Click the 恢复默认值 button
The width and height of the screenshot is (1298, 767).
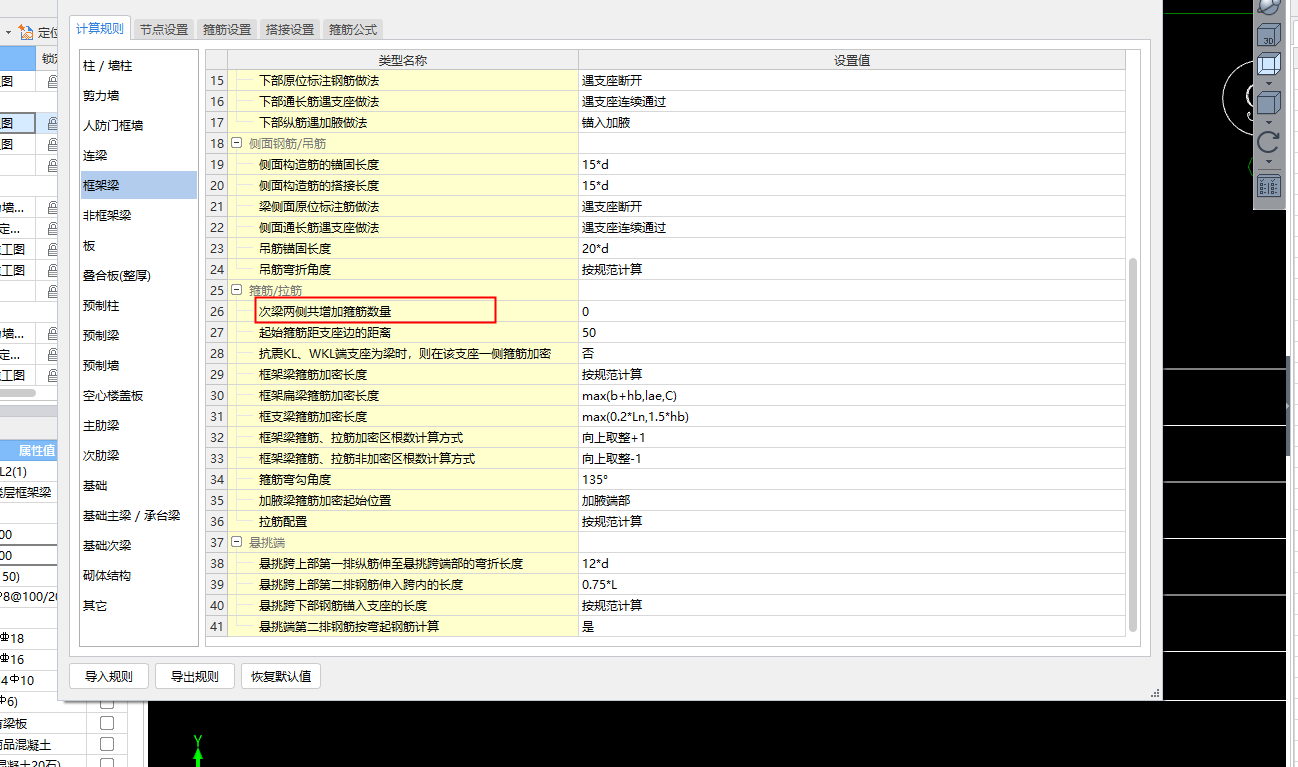(x=281, y=676)
